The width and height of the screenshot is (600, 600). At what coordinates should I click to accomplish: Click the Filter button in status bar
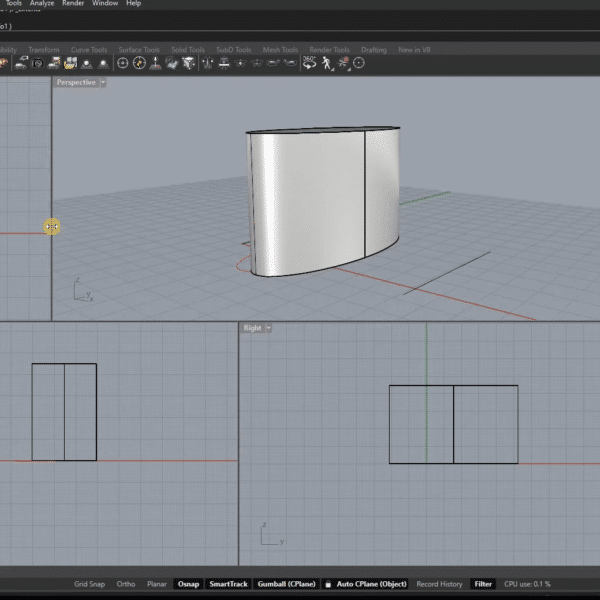pos(483,584)
